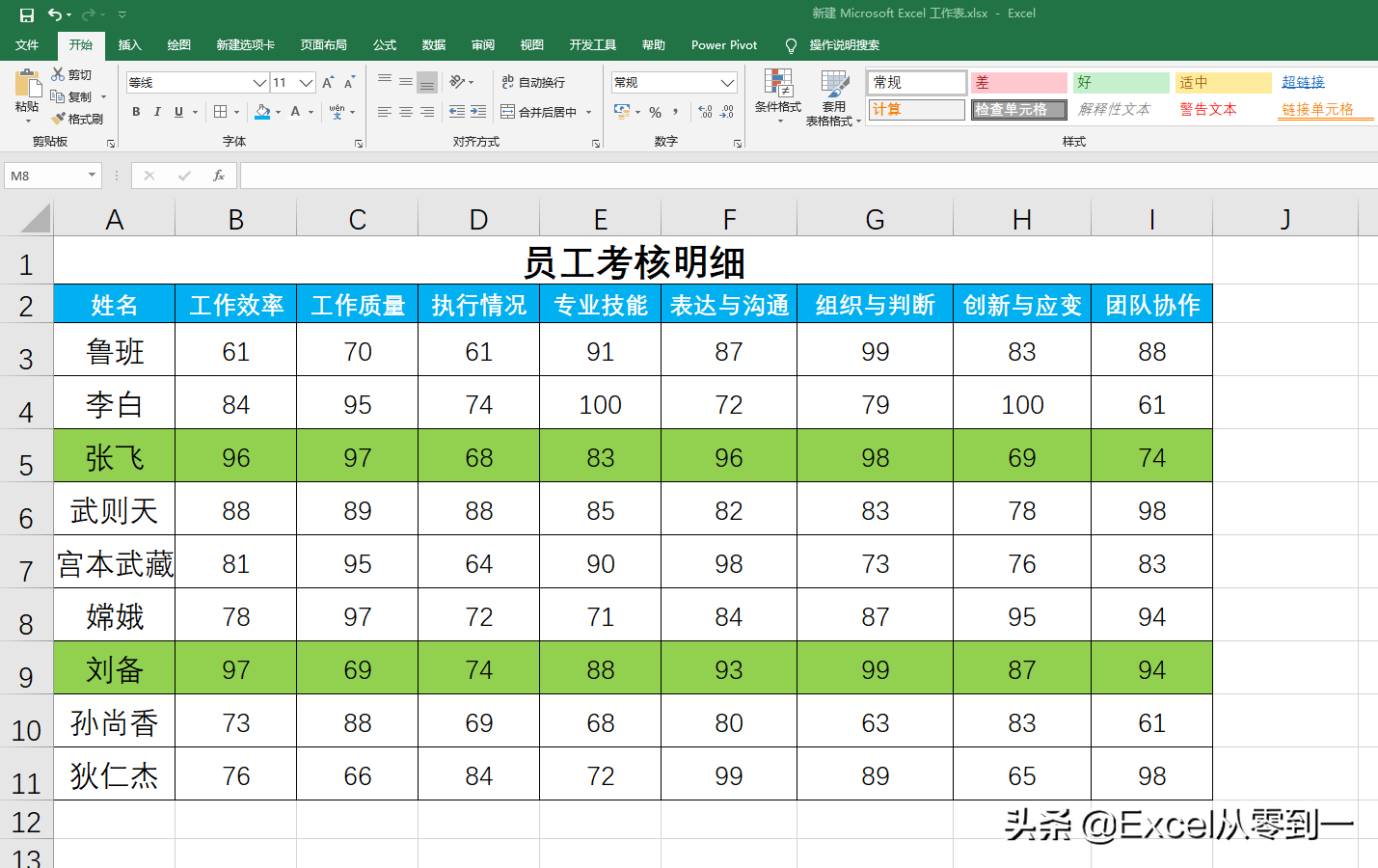The image size is (1378, 868).
Task: Click the Select All corner triangle
Action: [x=35, y=218]
